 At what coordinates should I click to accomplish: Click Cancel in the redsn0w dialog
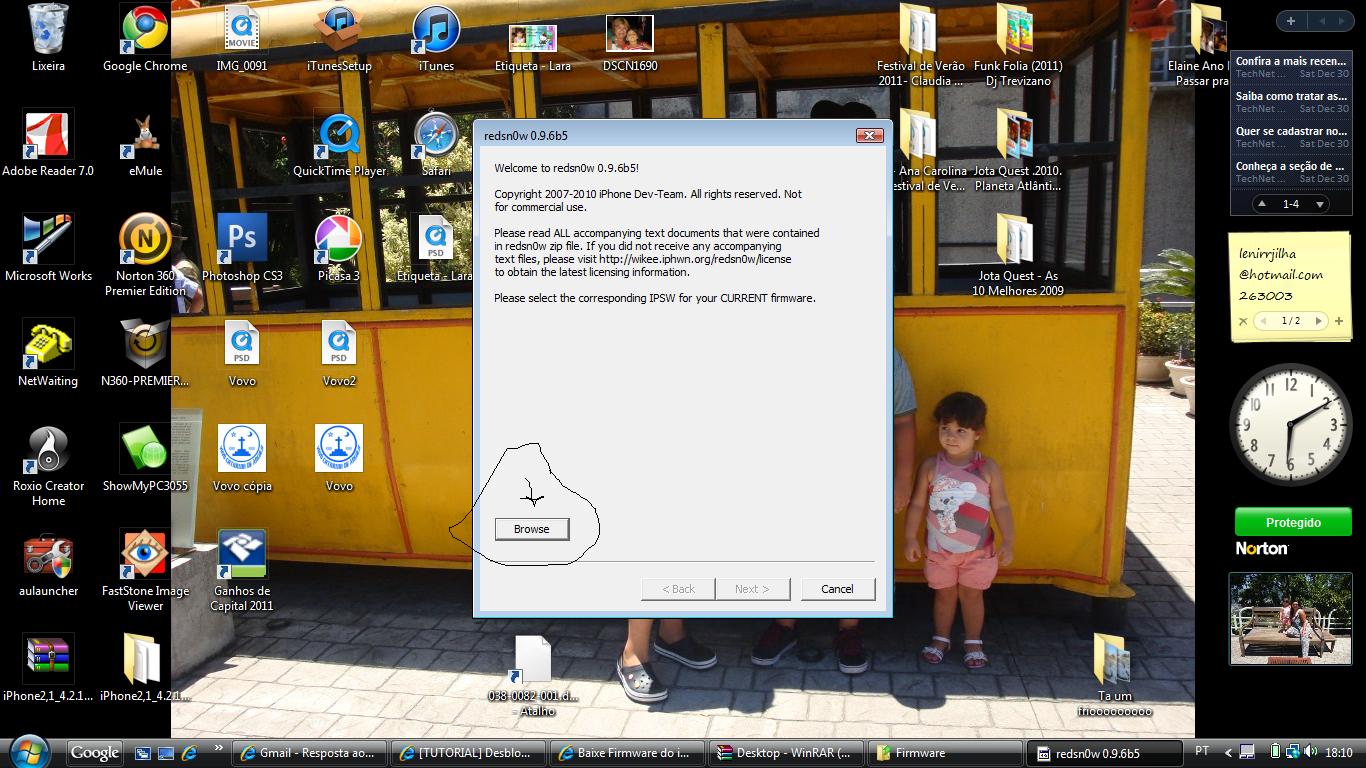click(x=837, y=589)
